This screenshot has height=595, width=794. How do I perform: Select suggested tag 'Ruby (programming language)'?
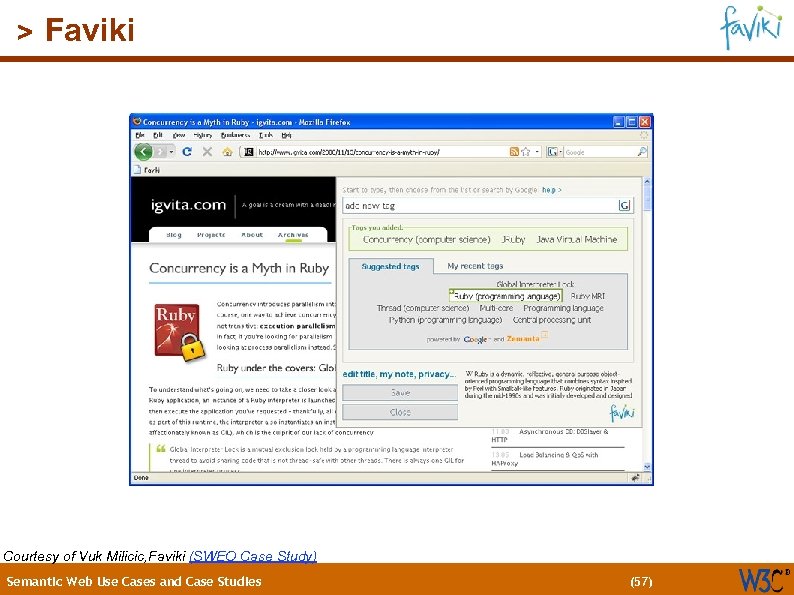(506, 296)
